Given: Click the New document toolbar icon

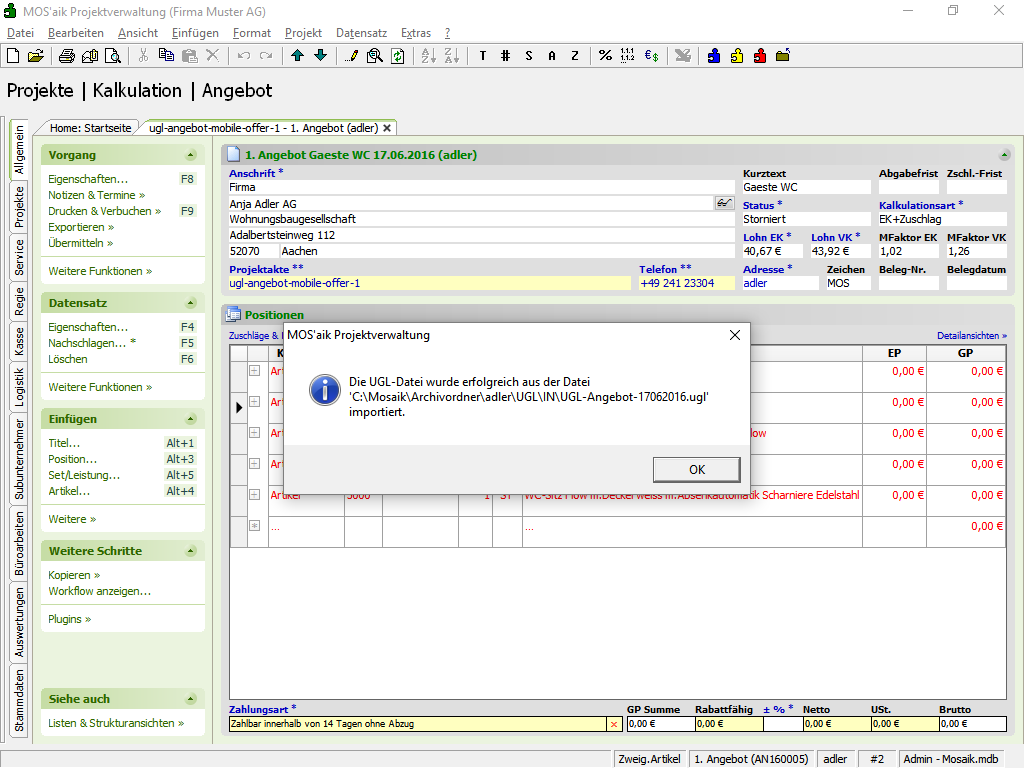Looking at the screenshot, I should [13, 56].
